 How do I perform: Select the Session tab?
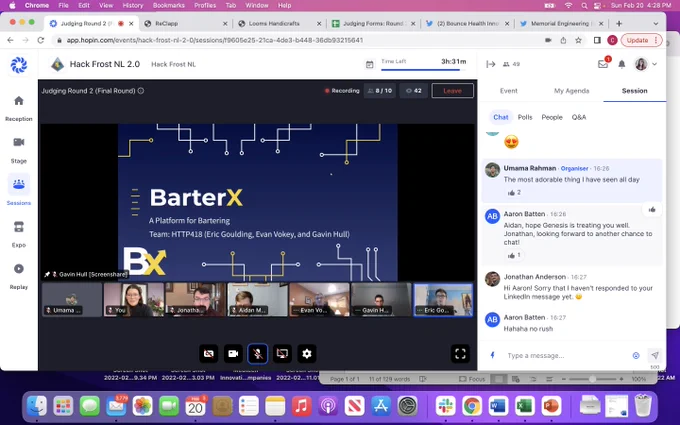point(634,91)
